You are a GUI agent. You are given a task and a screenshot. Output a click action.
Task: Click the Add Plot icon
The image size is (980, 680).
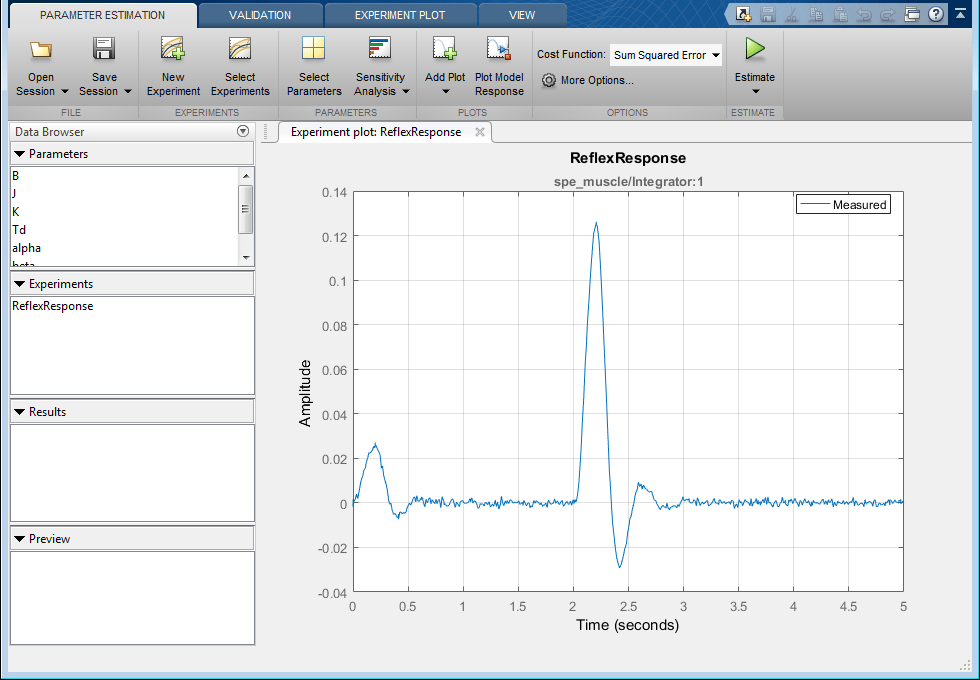pyautogui.click(x=445, y=48)
